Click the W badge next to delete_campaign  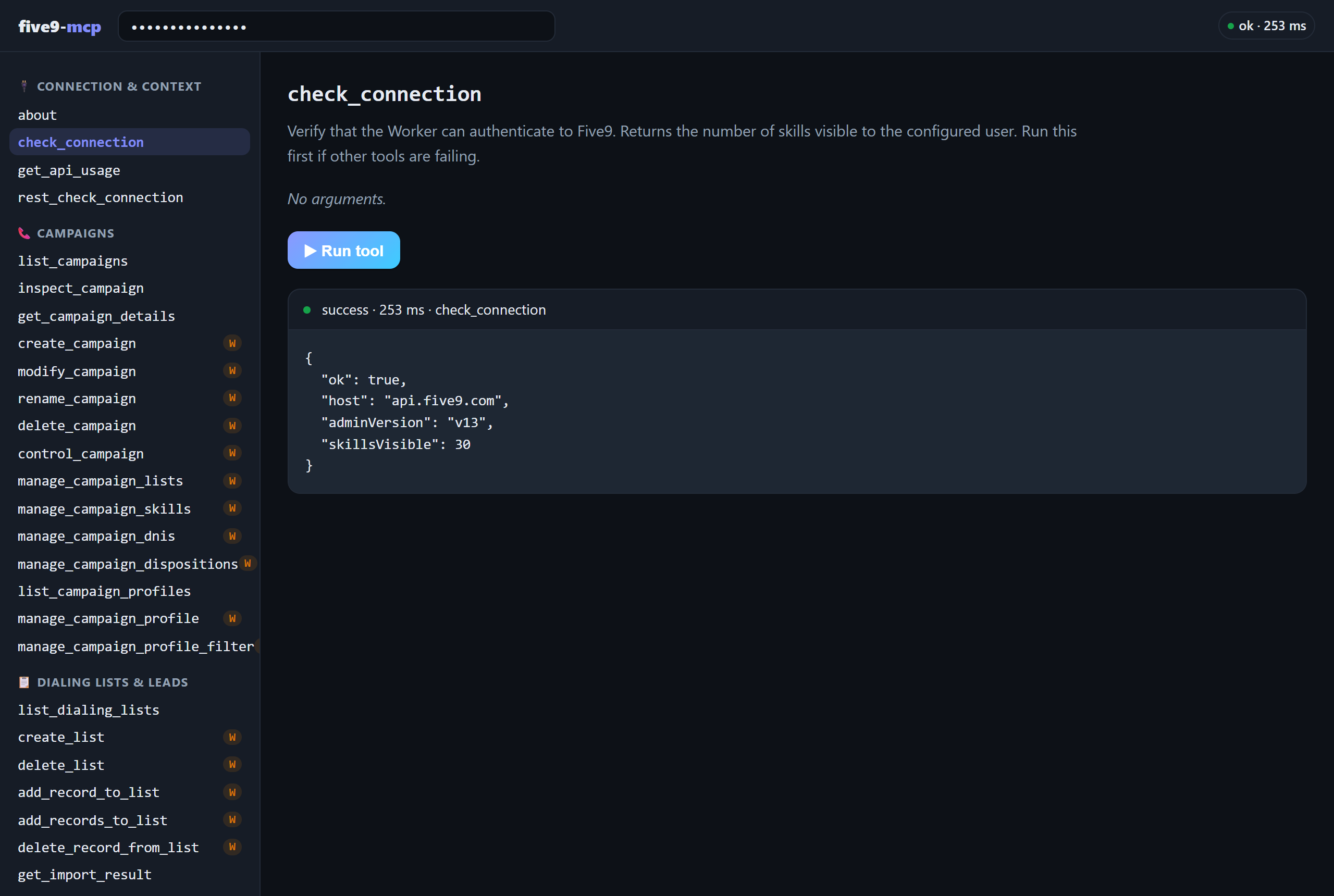click(x=232, y=426)
